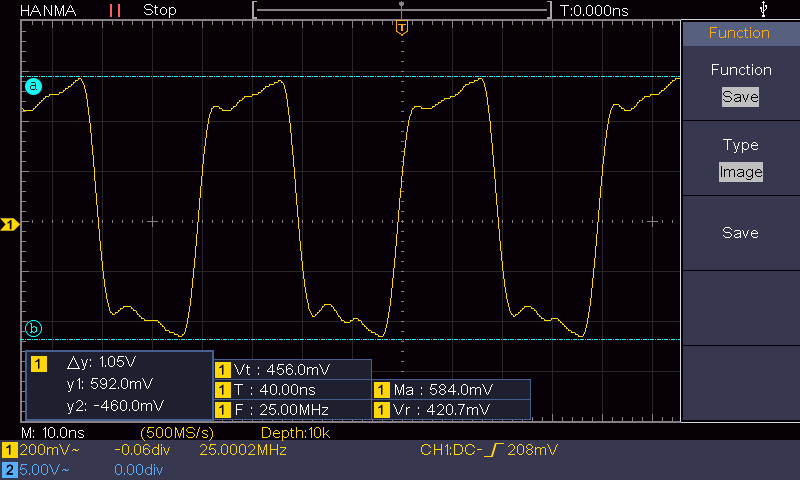800x480 pixels.
Task: Toggle channel 2 5.00V scale indicator
Action: (x=39, y=468)
